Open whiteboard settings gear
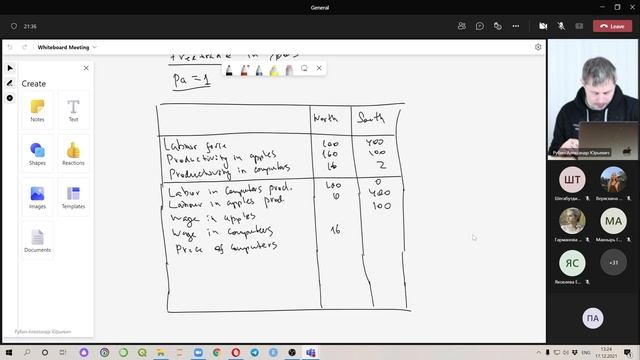640x360 pixels. [x=538, y=47]
